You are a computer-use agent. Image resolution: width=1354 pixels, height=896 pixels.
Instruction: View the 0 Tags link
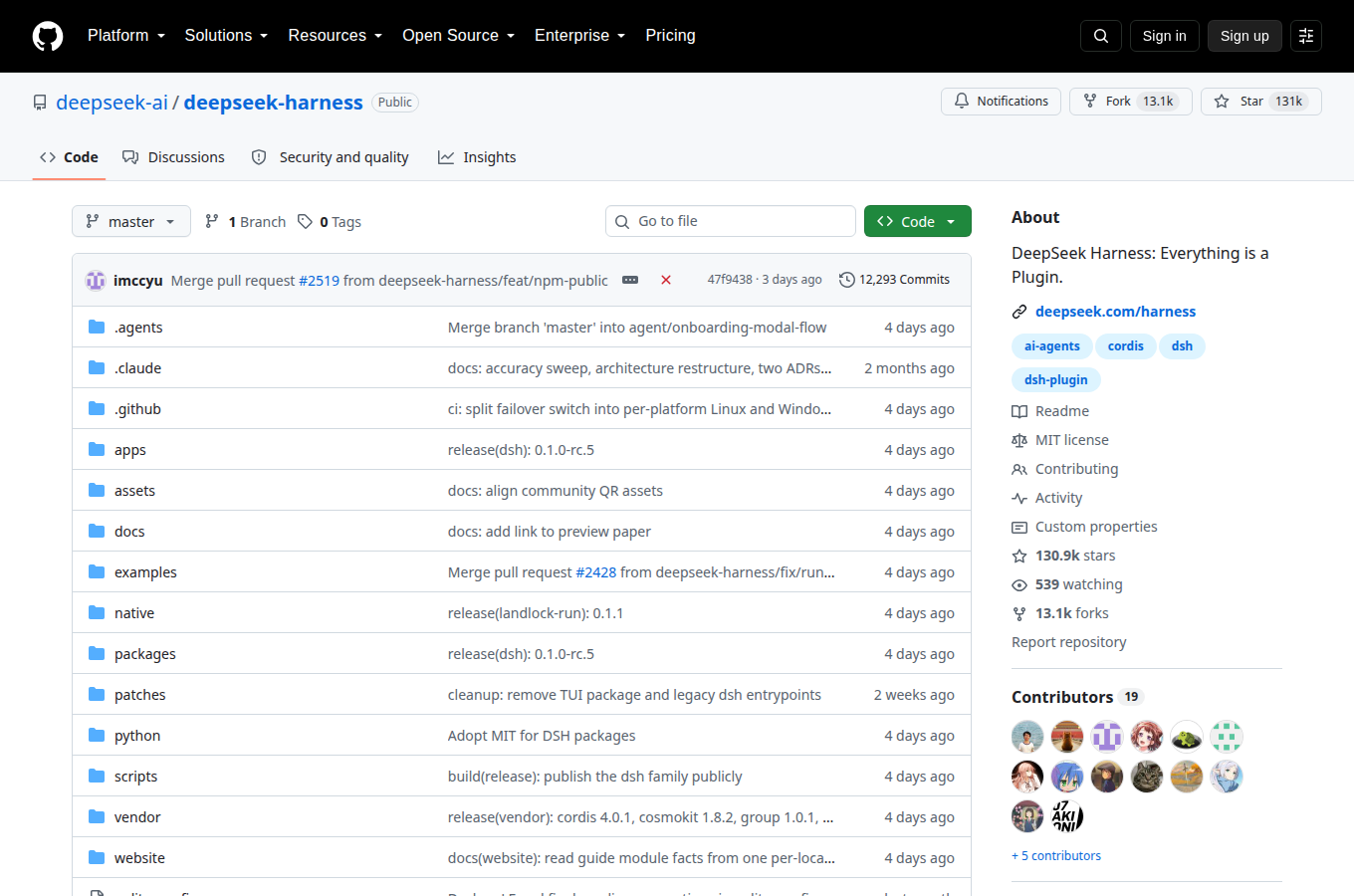click(330, 221)
